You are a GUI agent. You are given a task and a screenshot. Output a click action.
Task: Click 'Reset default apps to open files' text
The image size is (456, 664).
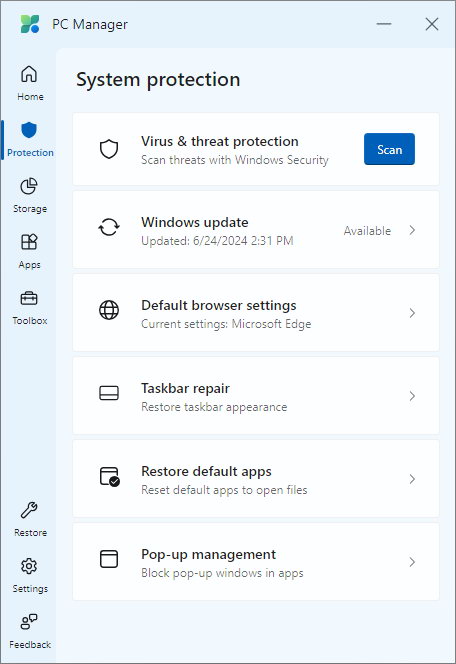pos(224,490)
